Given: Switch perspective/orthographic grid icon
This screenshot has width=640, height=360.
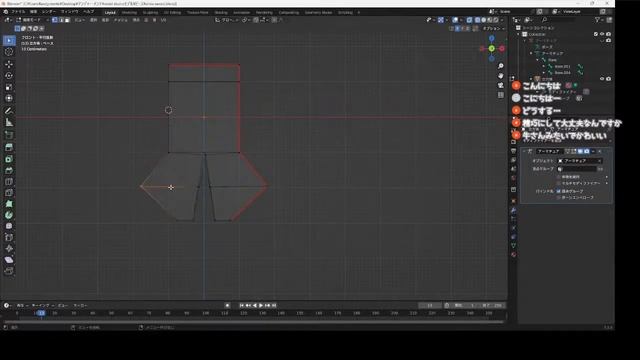Looking at the screenshot, I should (501, 95).
